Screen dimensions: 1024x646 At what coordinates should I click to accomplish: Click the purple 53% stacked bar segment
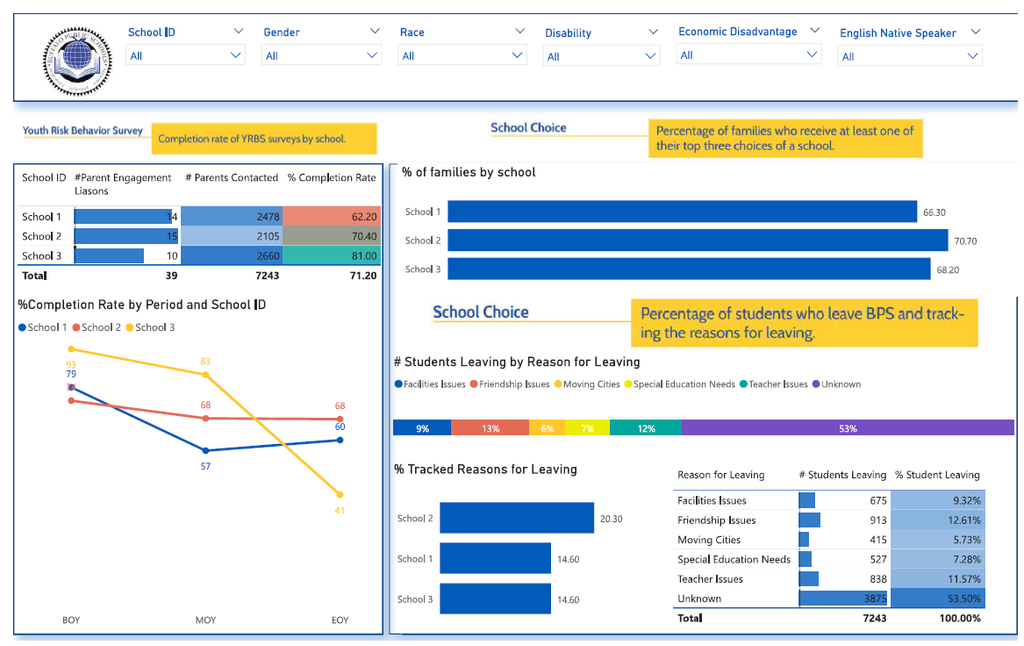pos(848,428)
